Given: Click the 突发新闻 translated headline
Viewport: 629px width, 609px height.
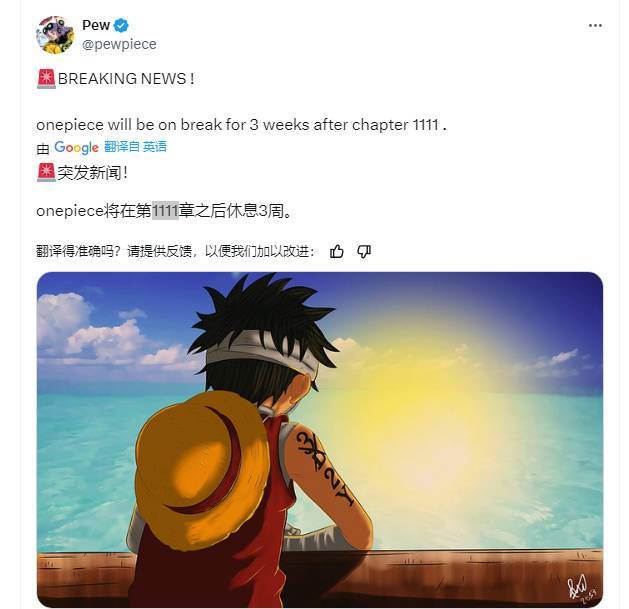Looking at the screenshot, I should [x=93, y=173].
